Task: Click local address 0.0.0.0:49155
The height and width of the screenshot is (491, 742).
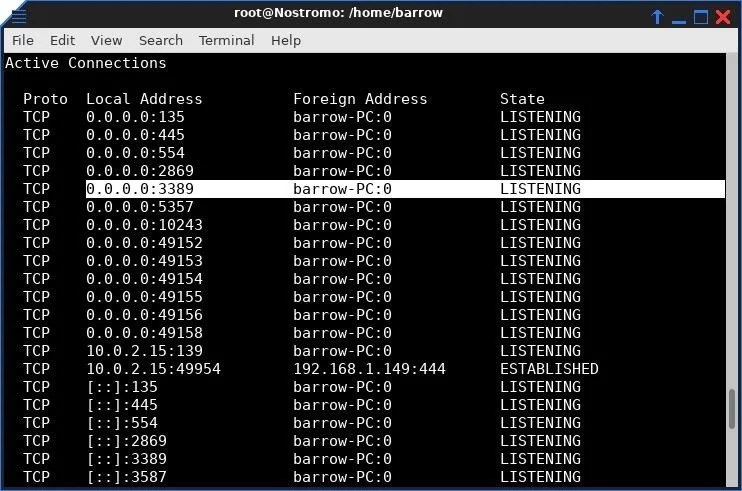Action: (x=144, y=297)
